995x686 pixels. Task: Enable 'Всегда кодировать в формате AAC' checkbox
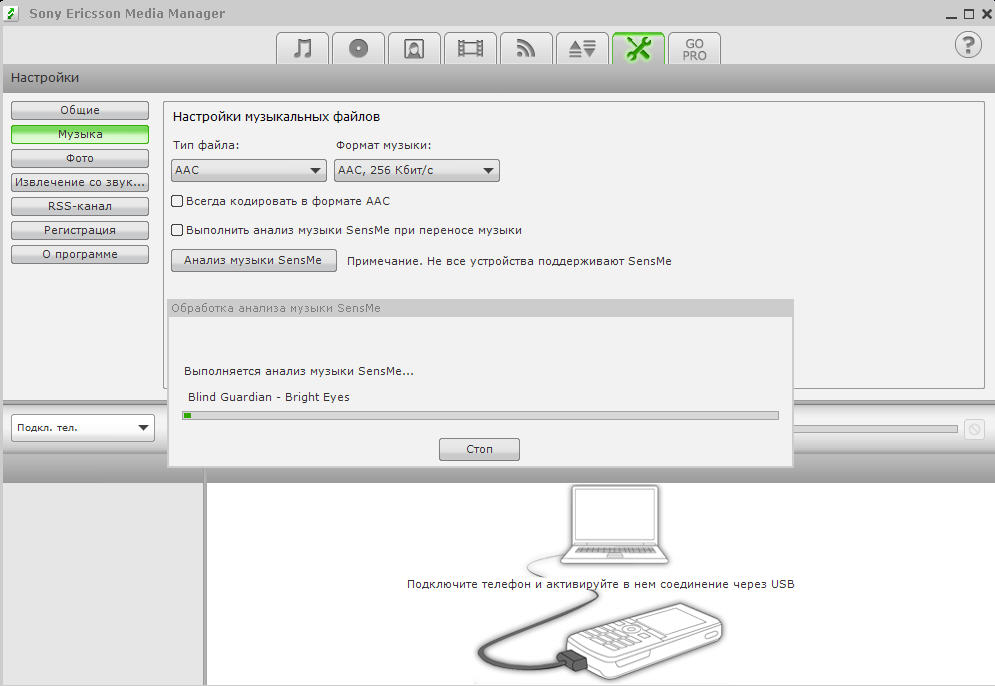tap(178, 201)
